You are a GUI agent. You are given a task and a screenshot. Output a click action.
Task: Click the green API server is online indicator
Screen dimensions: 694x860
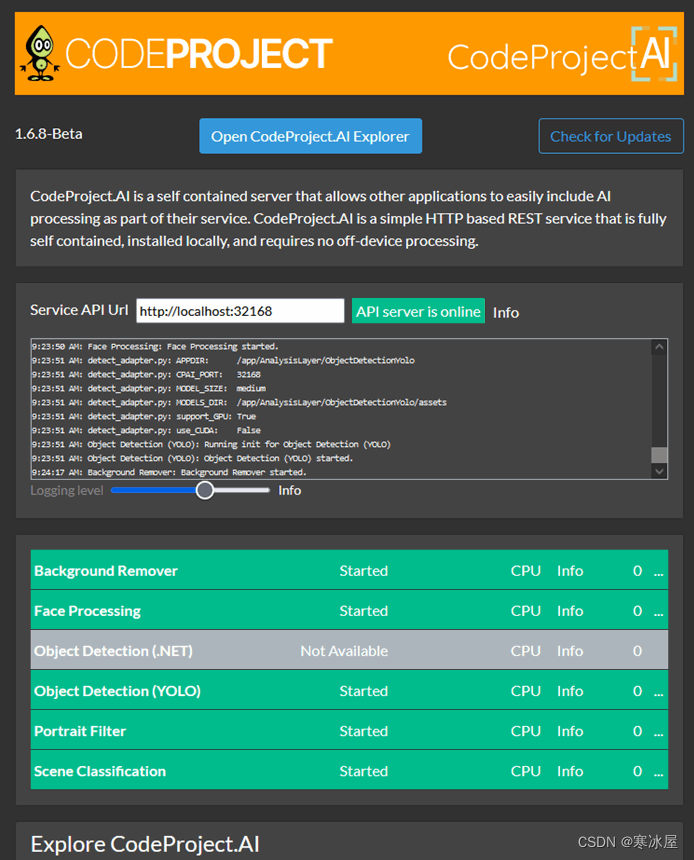[418, 311]
